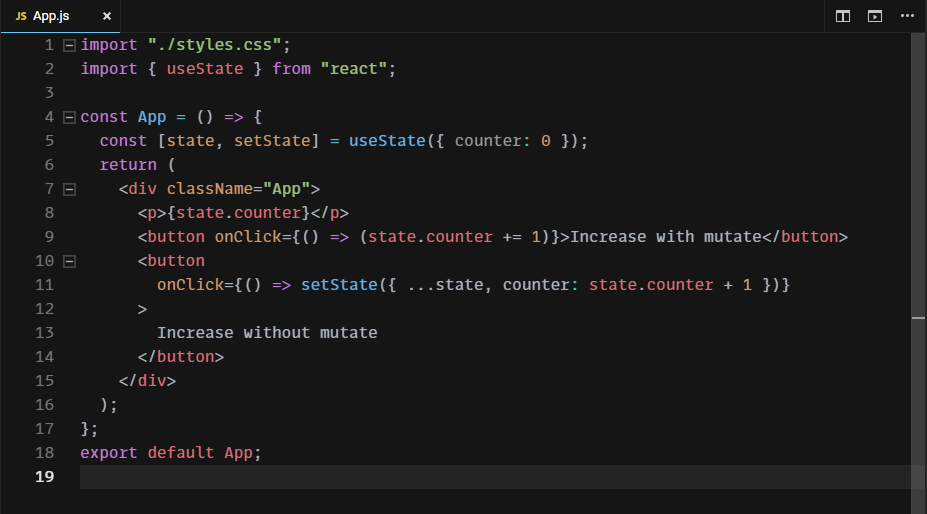Collapse the div block fold at line 7

click(x=69, y=189)
